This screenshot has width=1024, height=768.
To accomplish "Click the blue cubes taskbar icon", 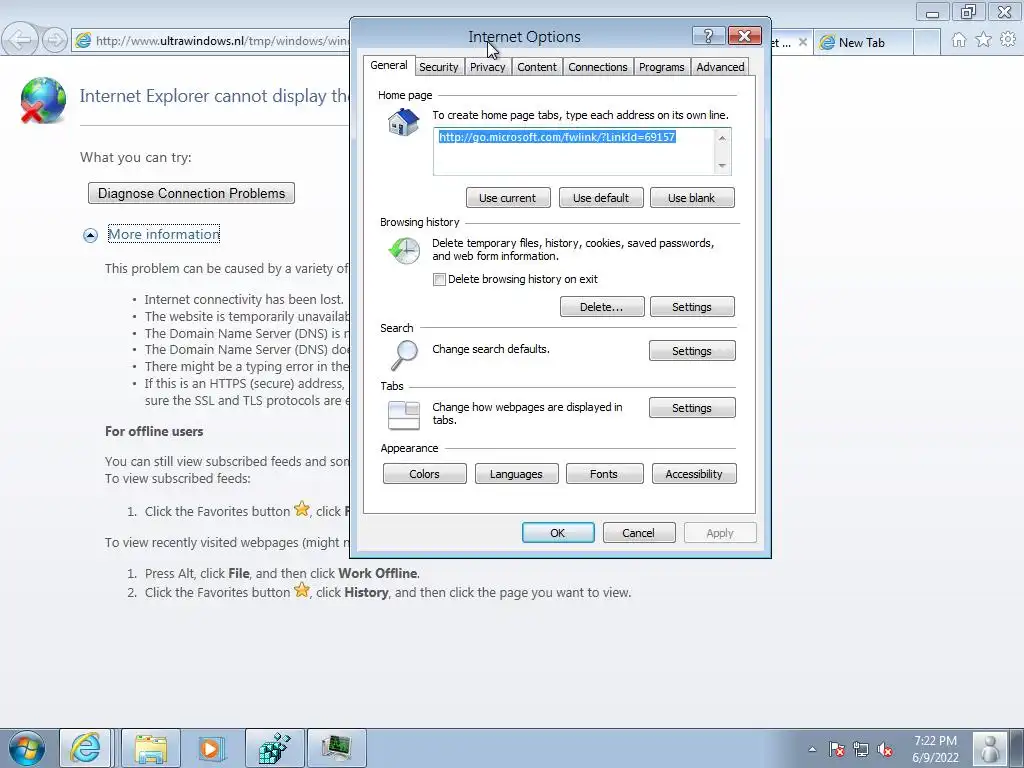I will [x=275, y=748].
